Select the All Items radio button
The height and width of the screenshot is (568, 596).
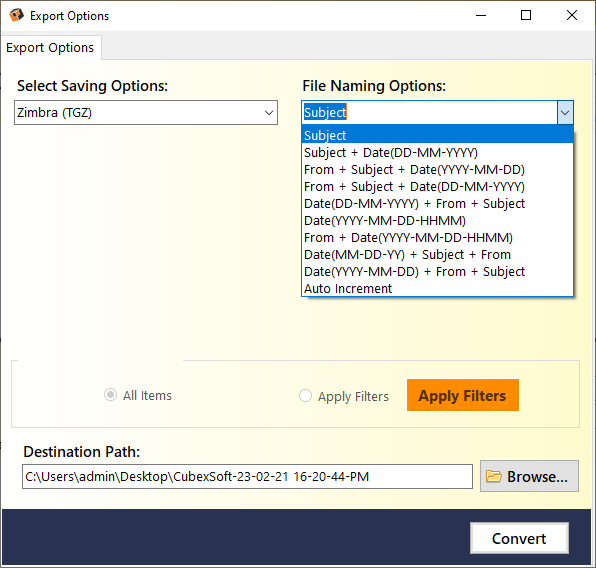point(111,395)
